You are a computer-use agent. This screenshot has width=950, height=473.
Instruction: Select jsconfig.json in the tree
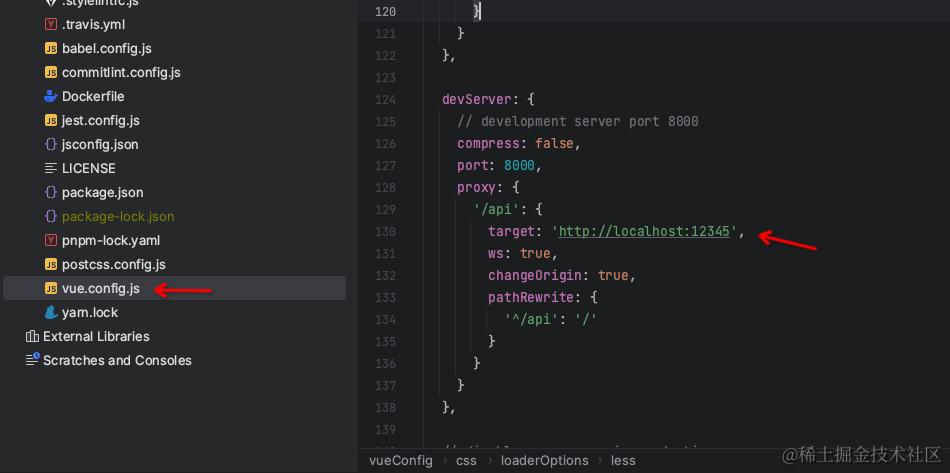click(100, 145)
